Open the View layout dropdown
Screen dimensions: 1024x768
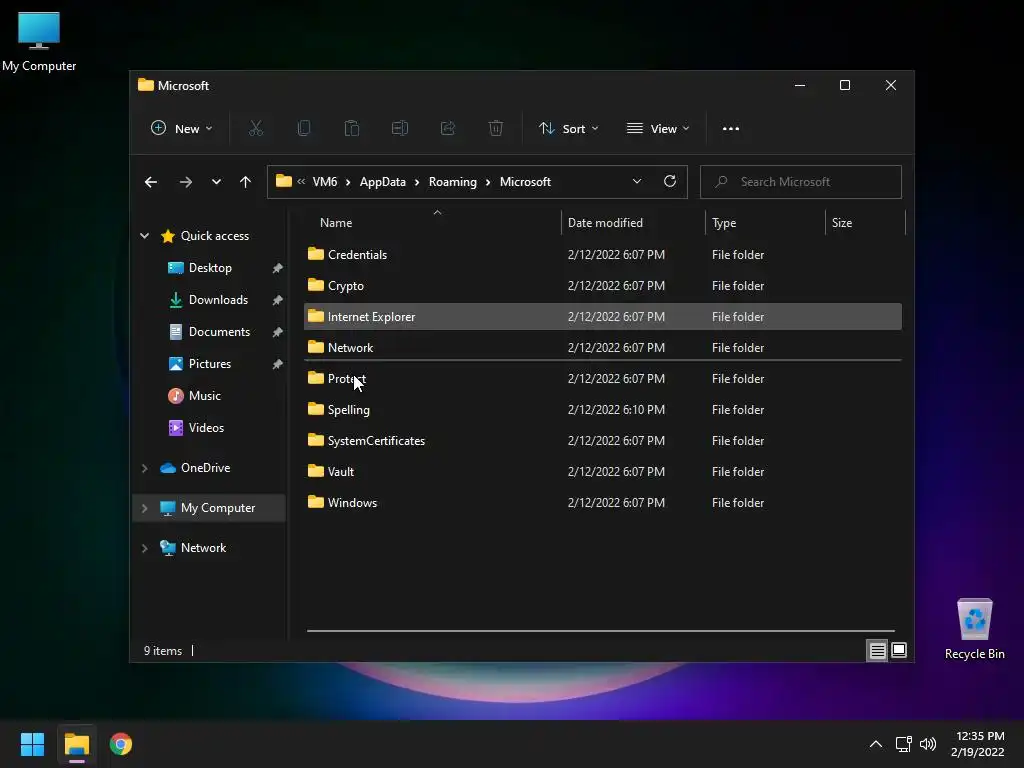658,129
